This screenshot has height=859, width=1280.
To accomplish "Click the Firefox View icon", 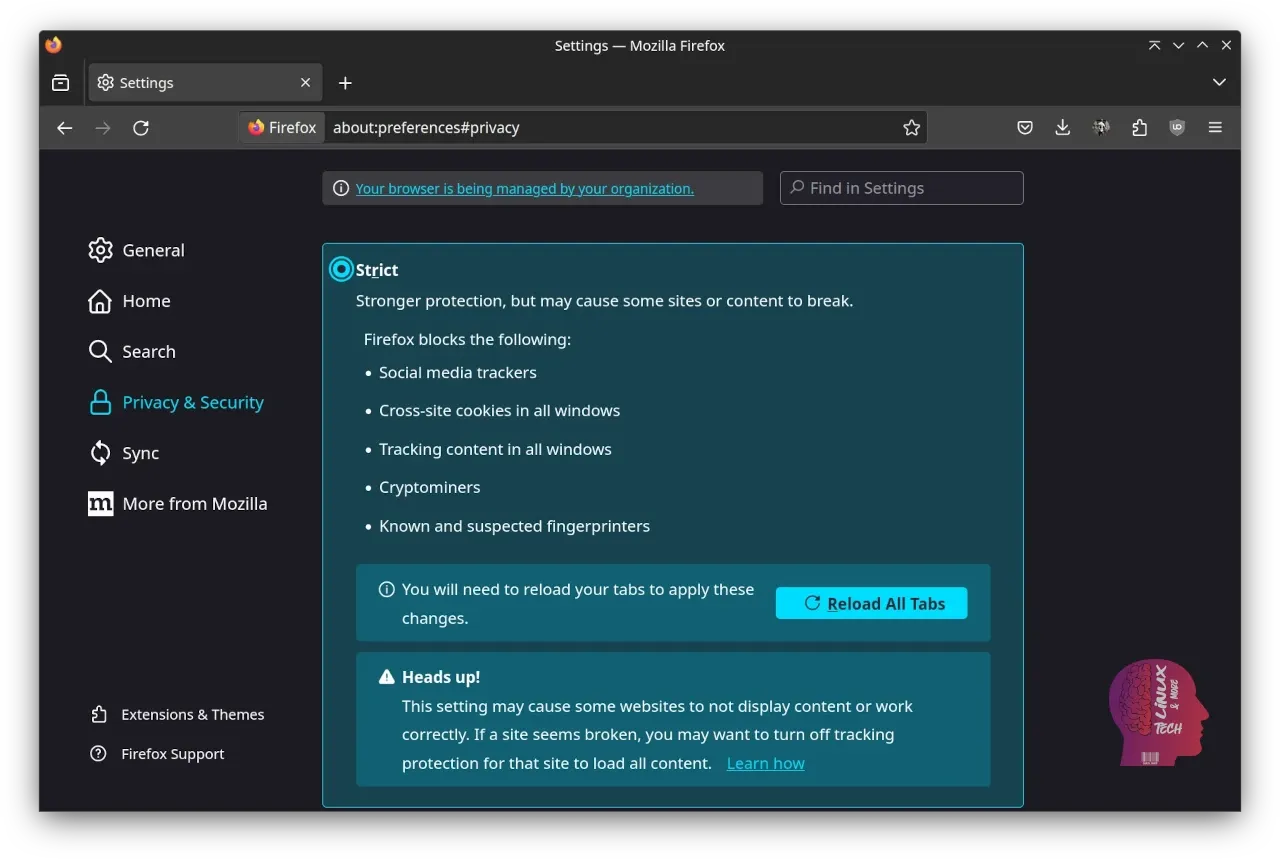I will 61,83.
